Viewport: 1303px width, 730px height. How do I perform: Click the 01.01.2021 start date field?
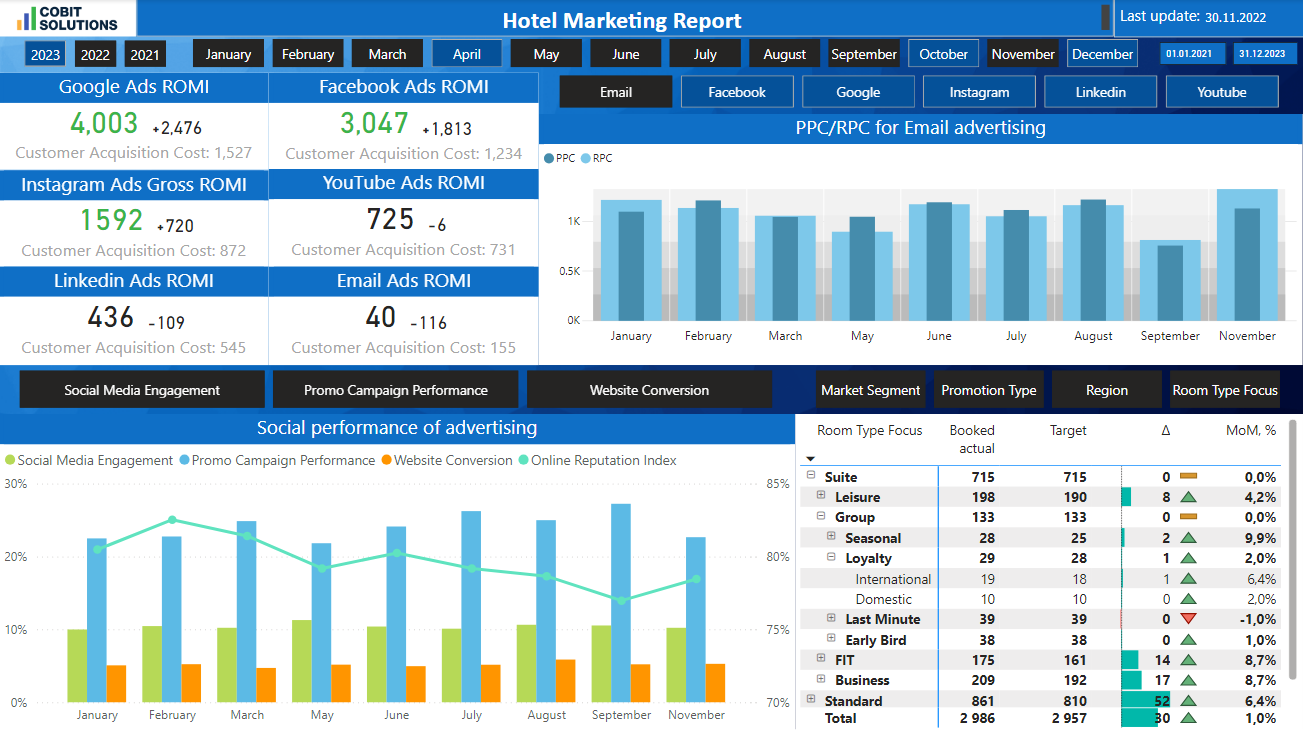click(x=1192, y=53)
